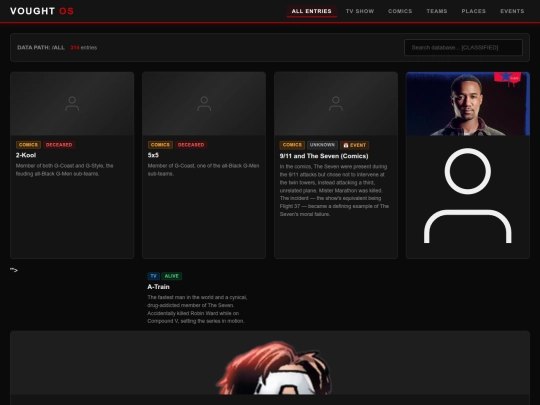Click the 'DATA PATH: /ALL' label
The width and height of the screenshot is (540, 405).
pyautogui.click(x=41, y=48)
